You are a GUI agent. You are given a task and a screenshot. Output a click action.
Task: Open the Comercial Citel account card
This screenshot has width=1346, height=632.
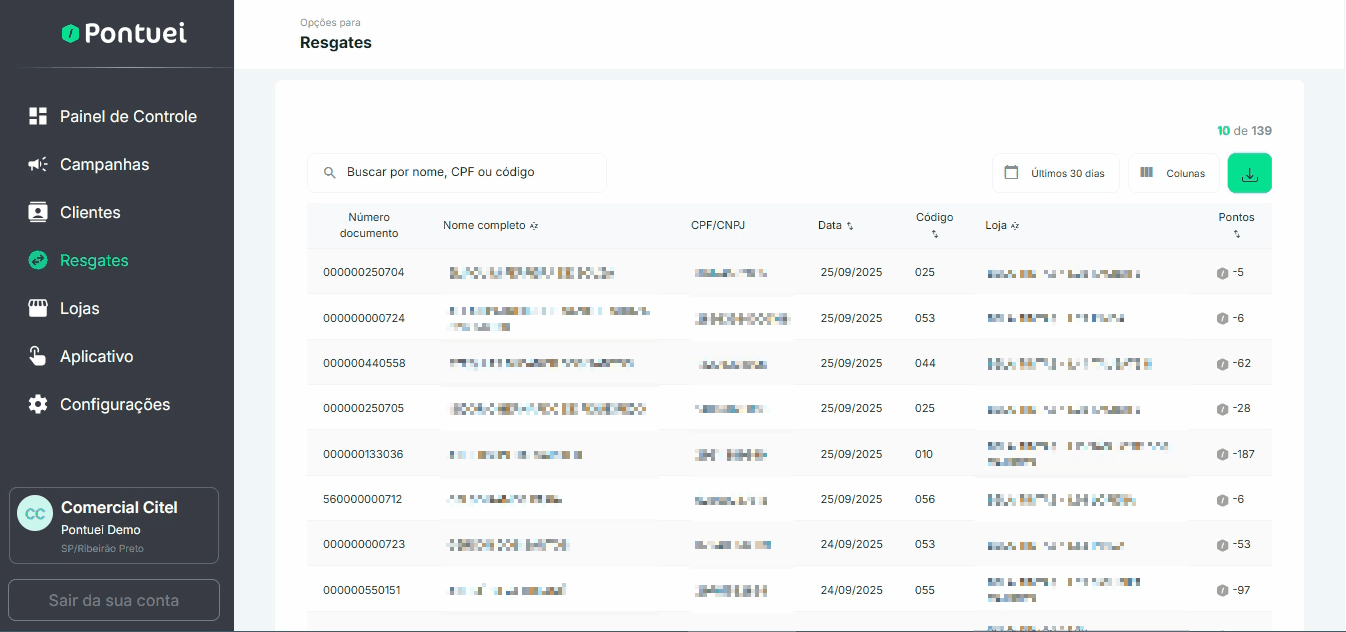tap(114, 525)
